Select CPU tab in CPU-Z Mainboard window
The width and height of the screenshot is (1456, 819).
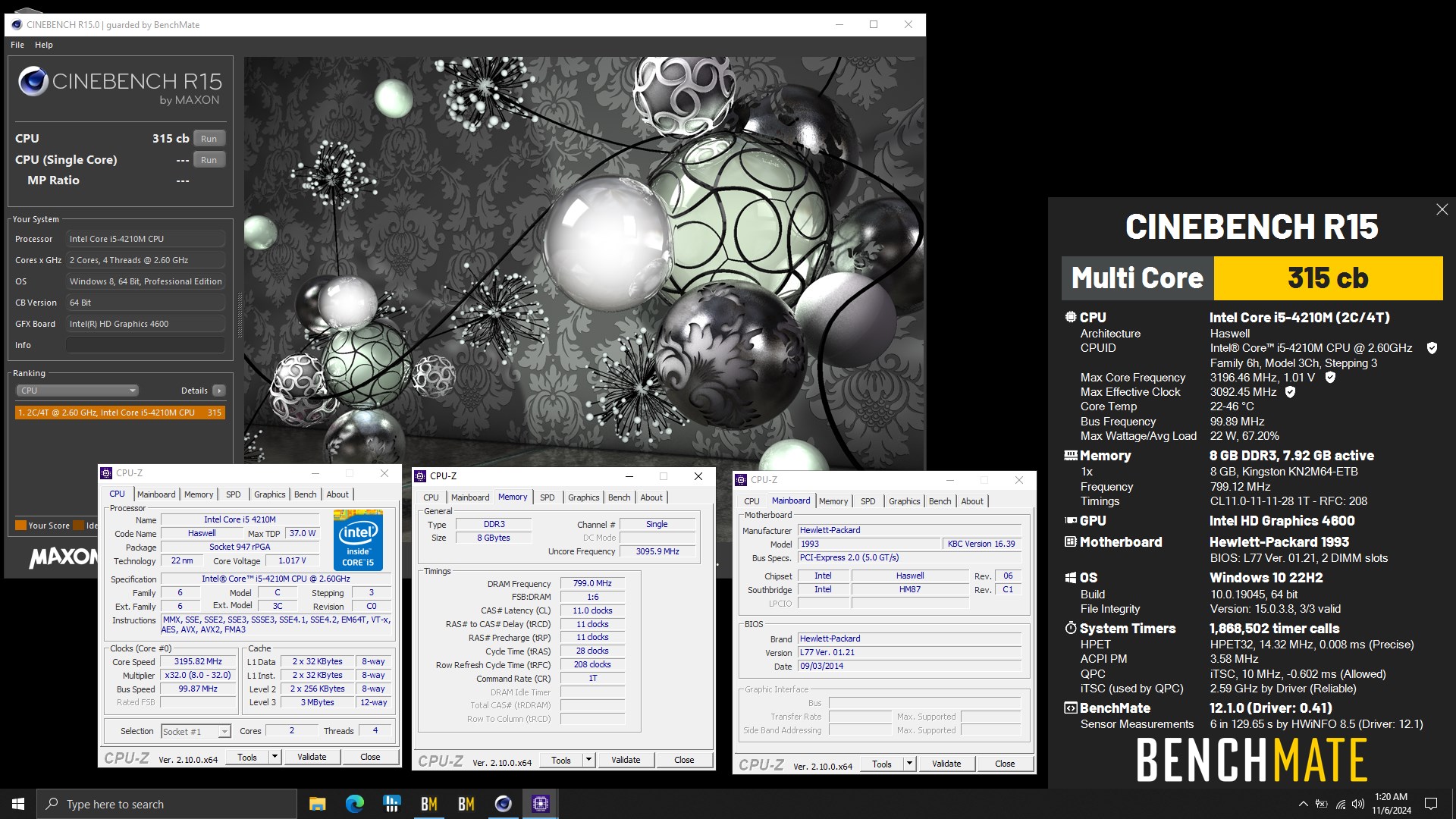752,501
